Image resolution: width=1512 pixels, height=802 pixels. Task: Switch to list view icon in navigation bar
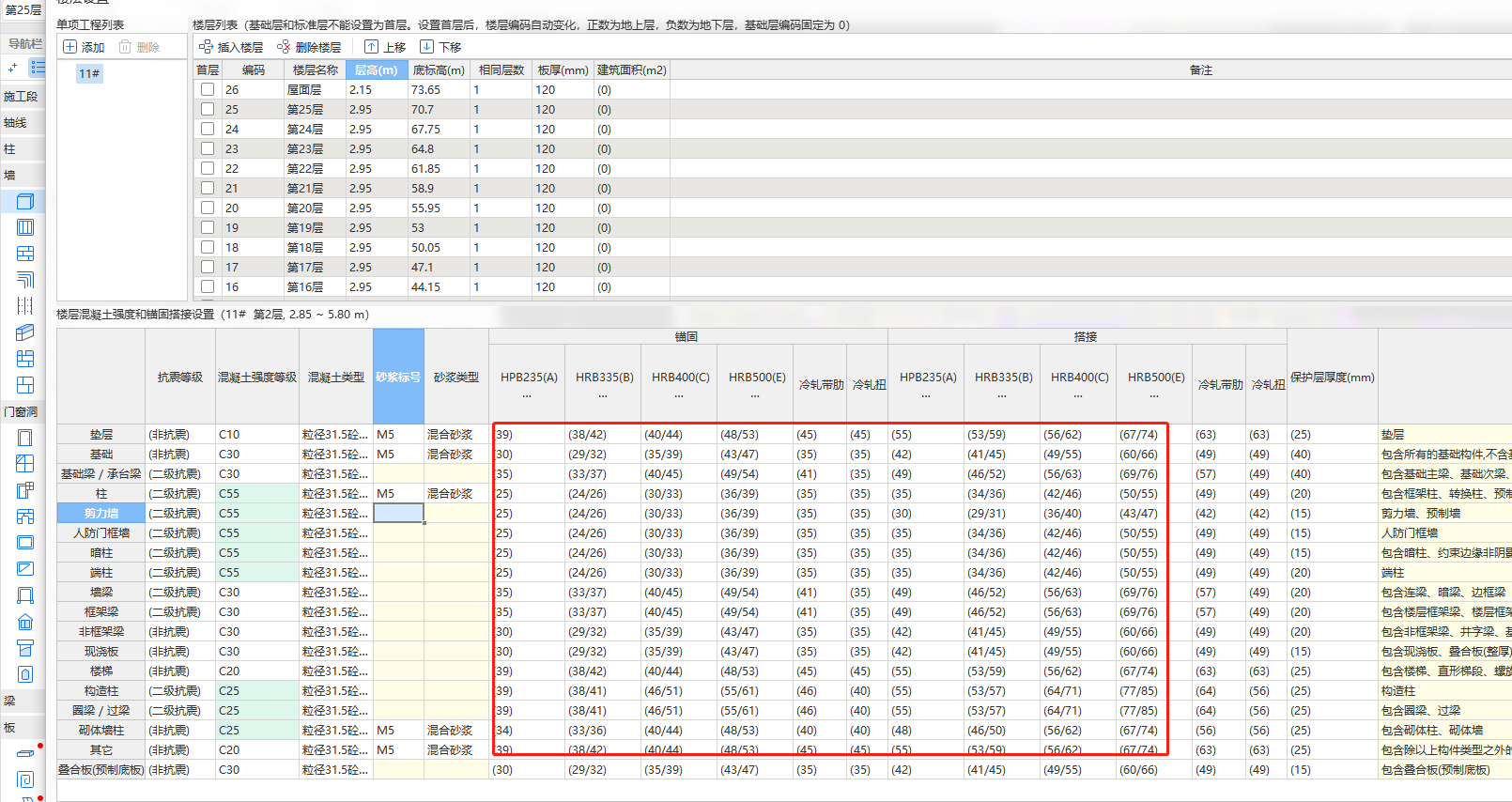pyautogui.click(x=38, y=68)
